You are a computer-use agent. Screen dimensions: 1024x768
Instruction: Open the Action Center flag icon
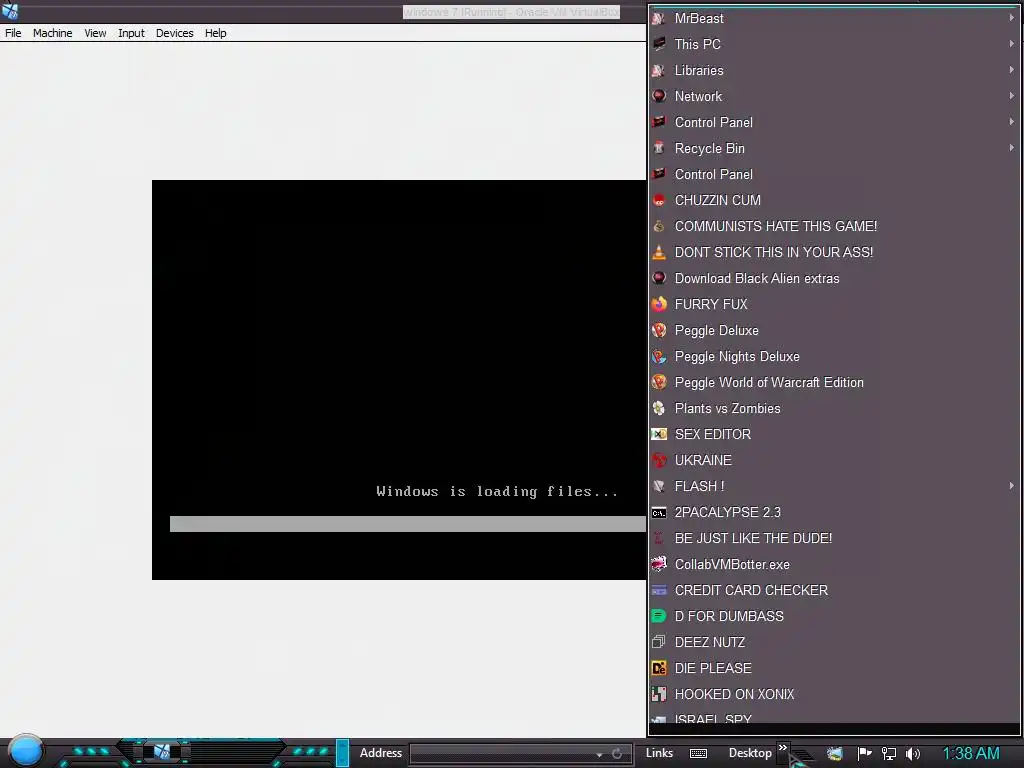[x=864, y=754]
